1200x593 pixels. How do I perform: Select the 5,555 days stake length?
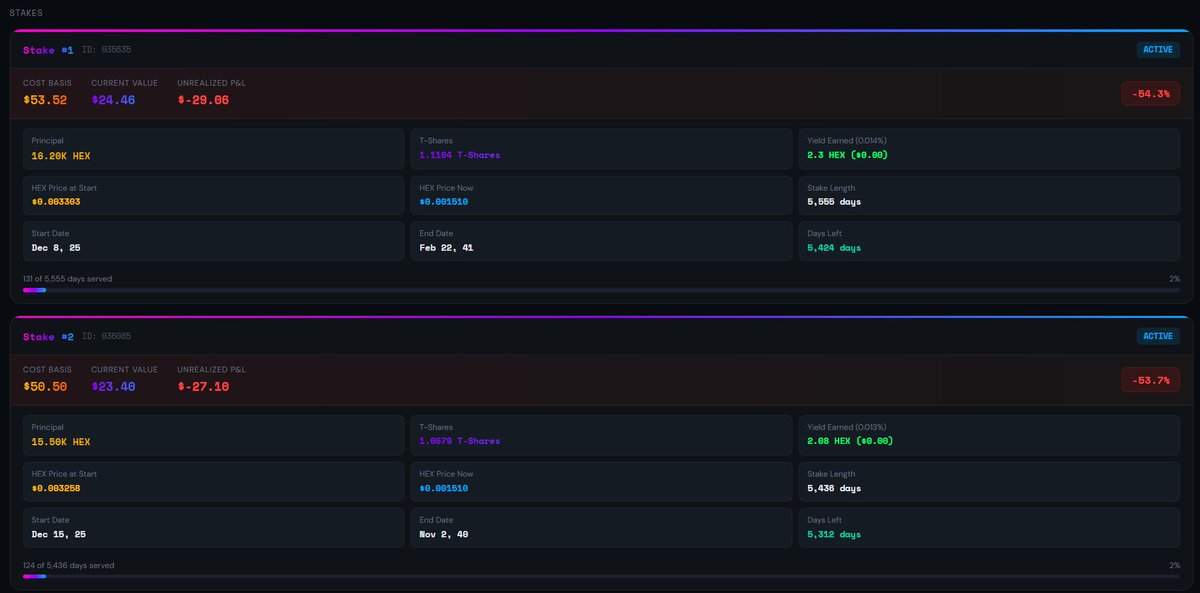[x=834, y=202]
